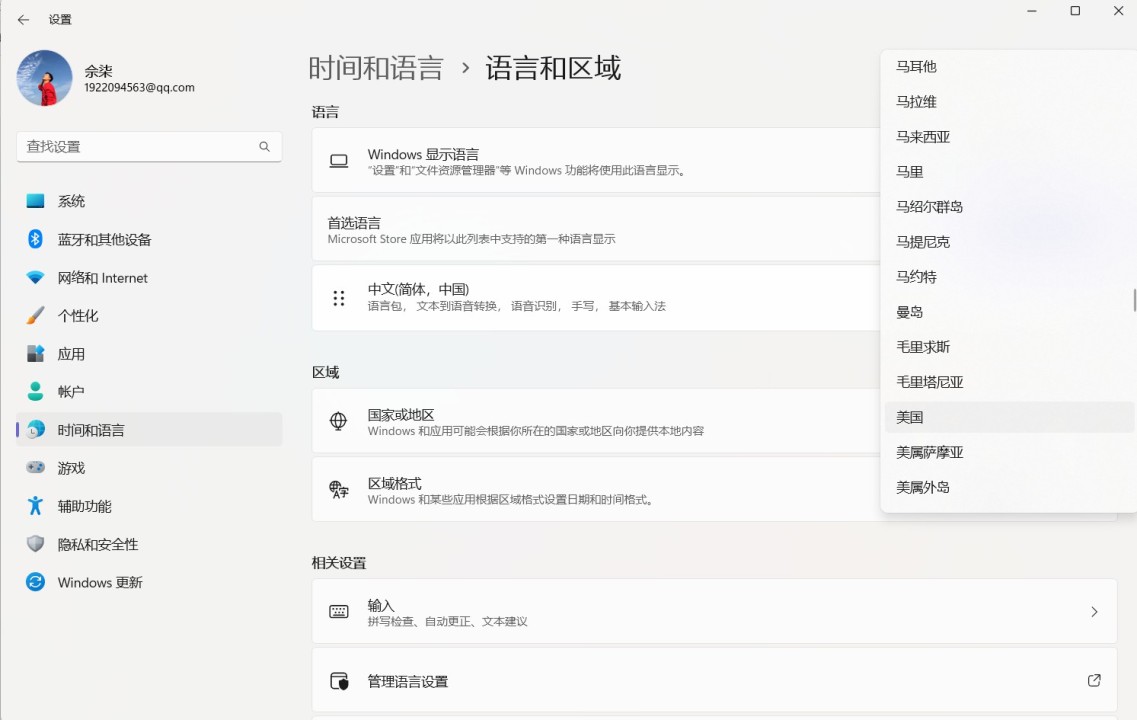Click 时间和语言 breadcrumb heading
Image resolution: width=1137 pixels, height=720 pixels.
[376, 68]
